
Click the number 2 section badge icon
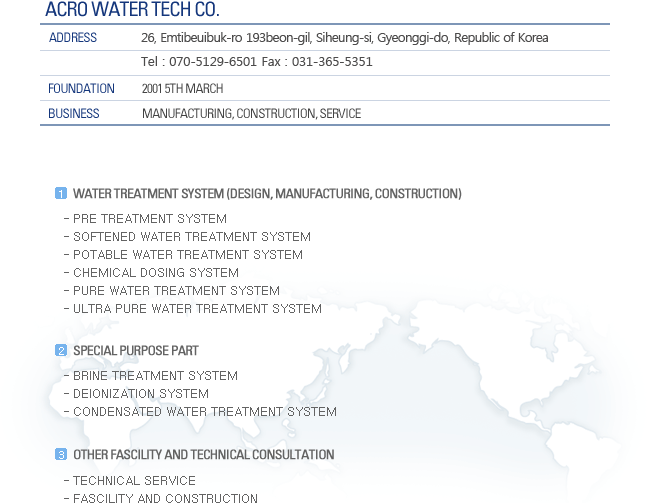tap(61, 350)
